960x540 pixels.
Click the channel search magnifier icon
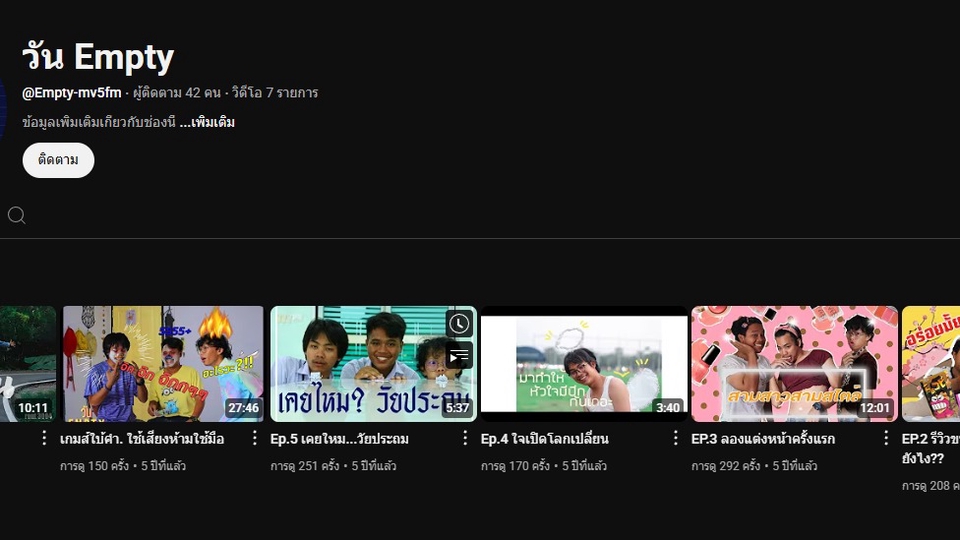coord(17,215)
